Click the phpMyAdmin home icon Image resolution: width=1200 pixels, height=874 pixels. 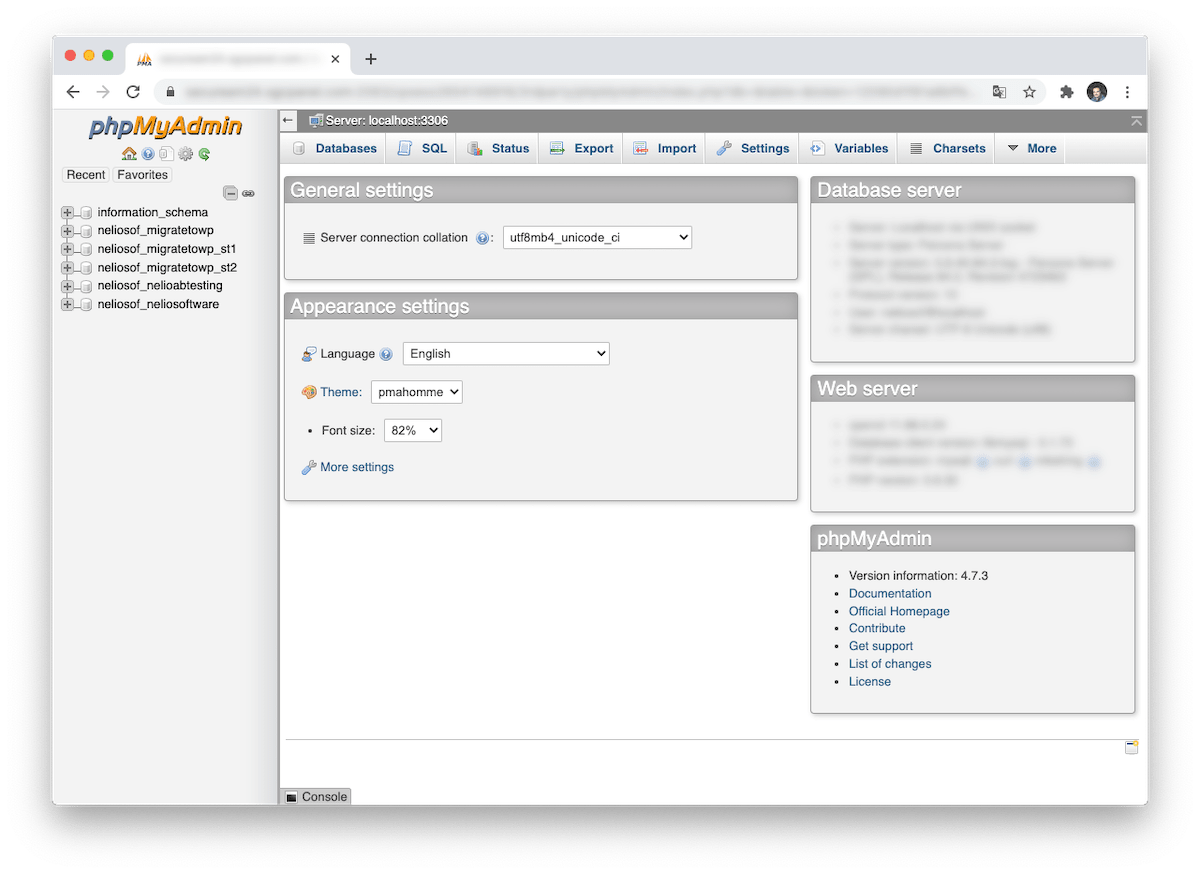pos(129,154)
